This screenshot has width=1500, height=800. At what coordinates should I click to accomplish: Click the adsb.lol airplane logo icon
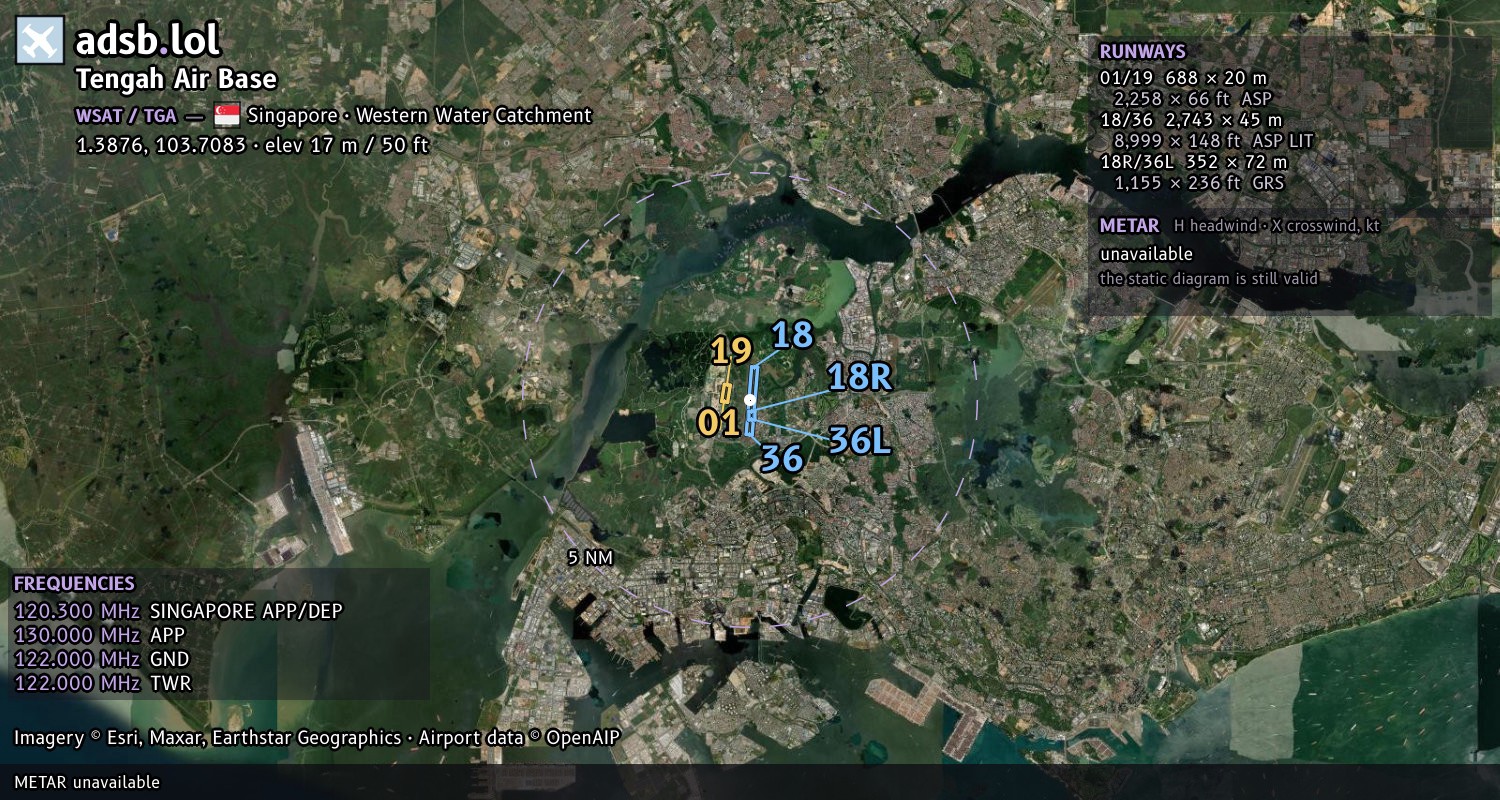(40, 40)
